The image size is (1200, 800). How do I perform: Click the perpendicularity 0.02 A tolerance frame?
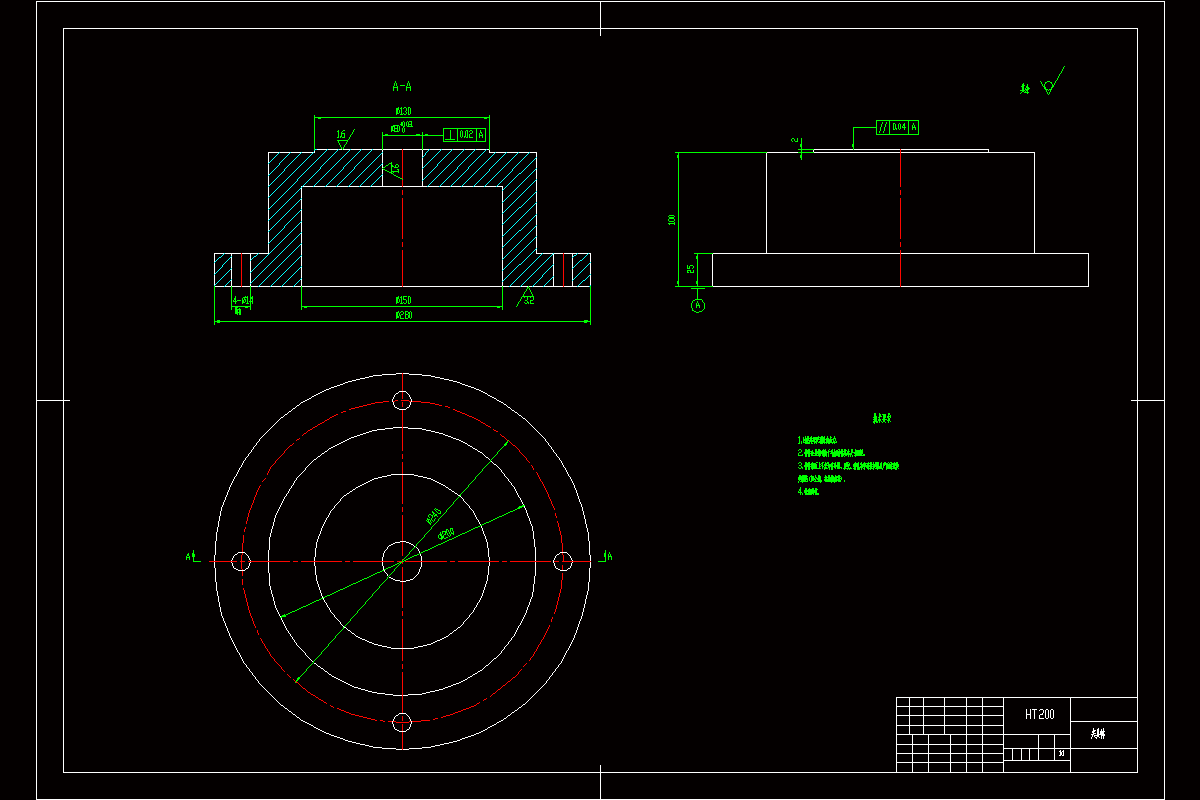click(x=465, y=134)
